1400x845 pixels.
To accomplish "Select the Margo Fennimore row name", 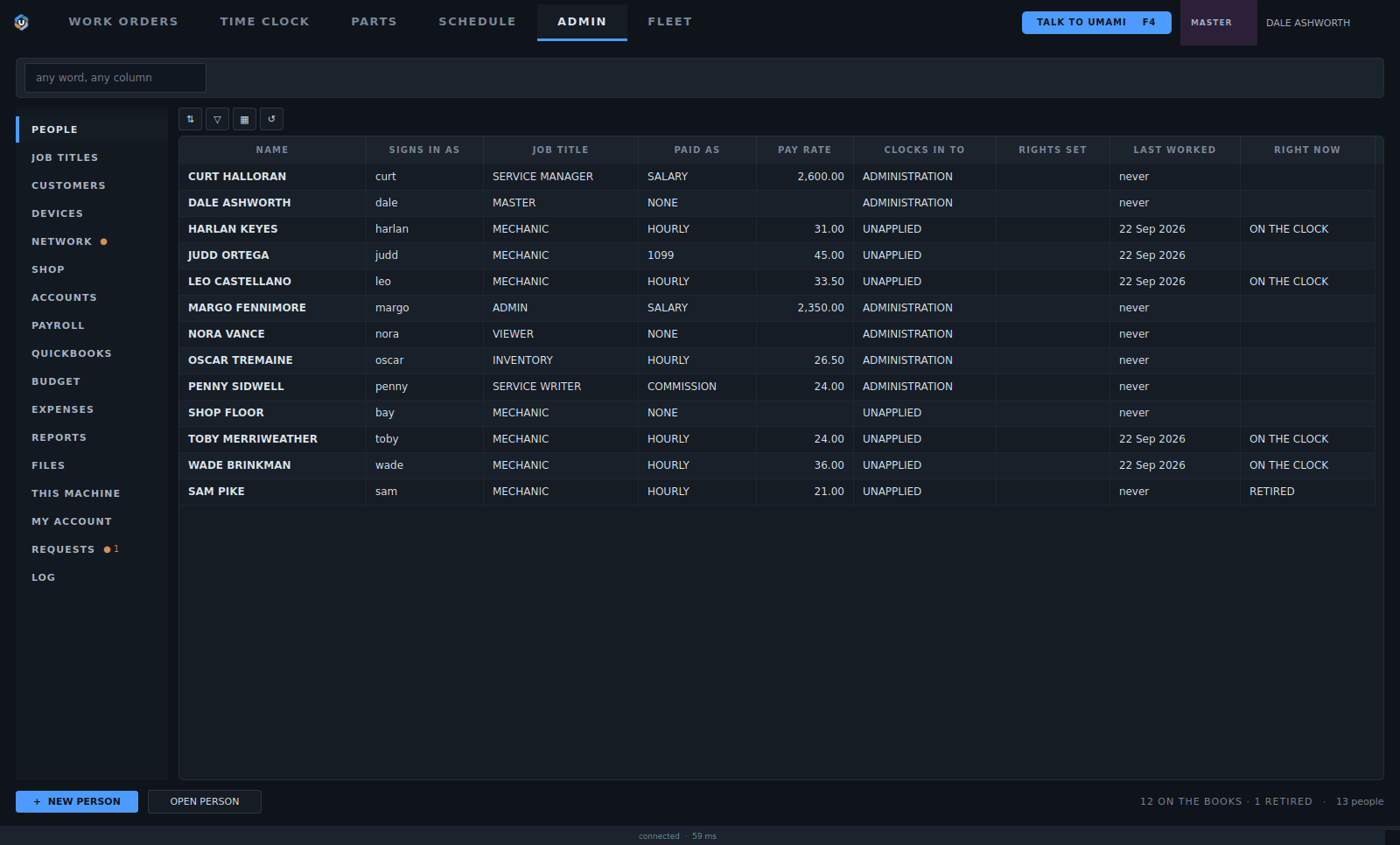I will click(x=247, y=308).
